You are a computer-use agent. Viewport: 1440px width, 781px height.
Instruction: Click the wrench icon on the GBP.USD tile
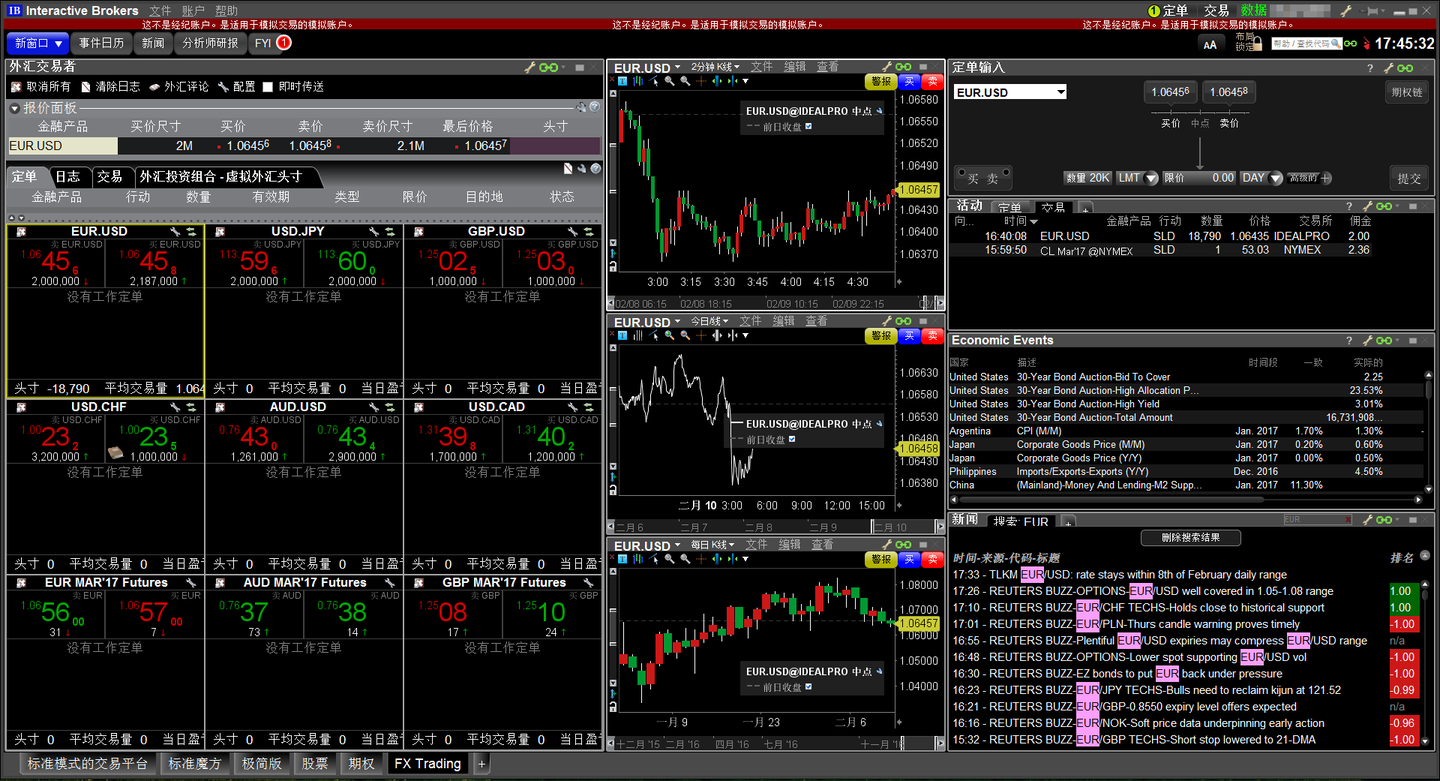[573, 231]
